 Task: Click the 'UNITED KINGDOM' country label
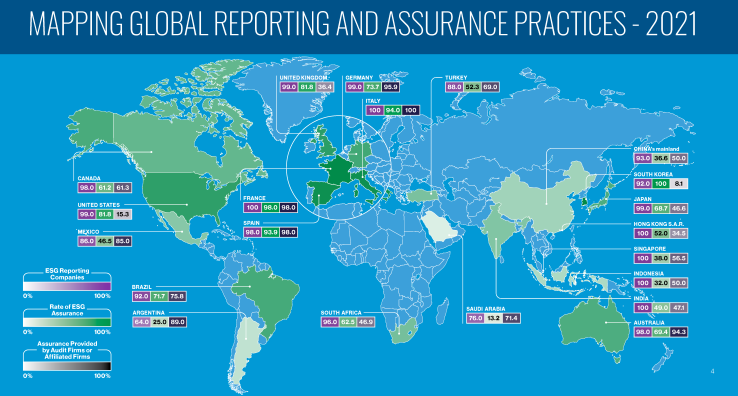303,78
